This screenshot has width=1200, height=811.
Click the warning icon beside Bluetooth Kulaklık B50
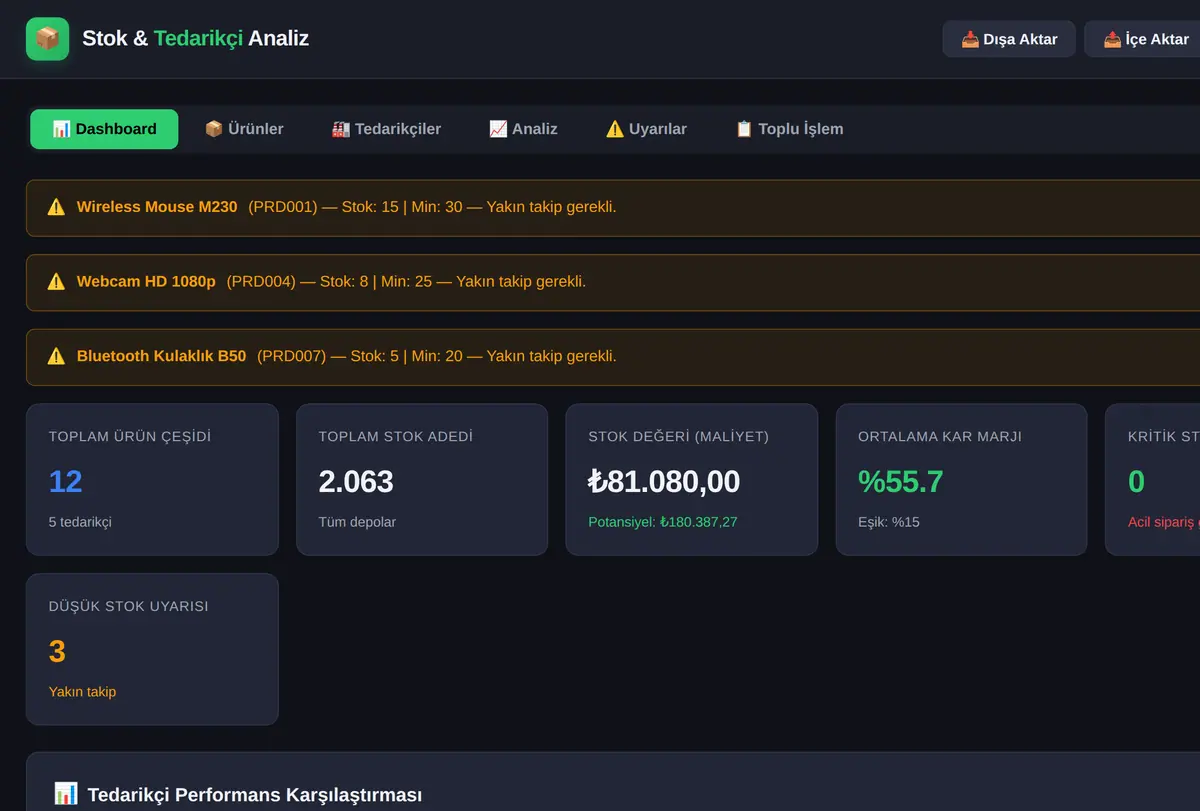click(56, 356)
